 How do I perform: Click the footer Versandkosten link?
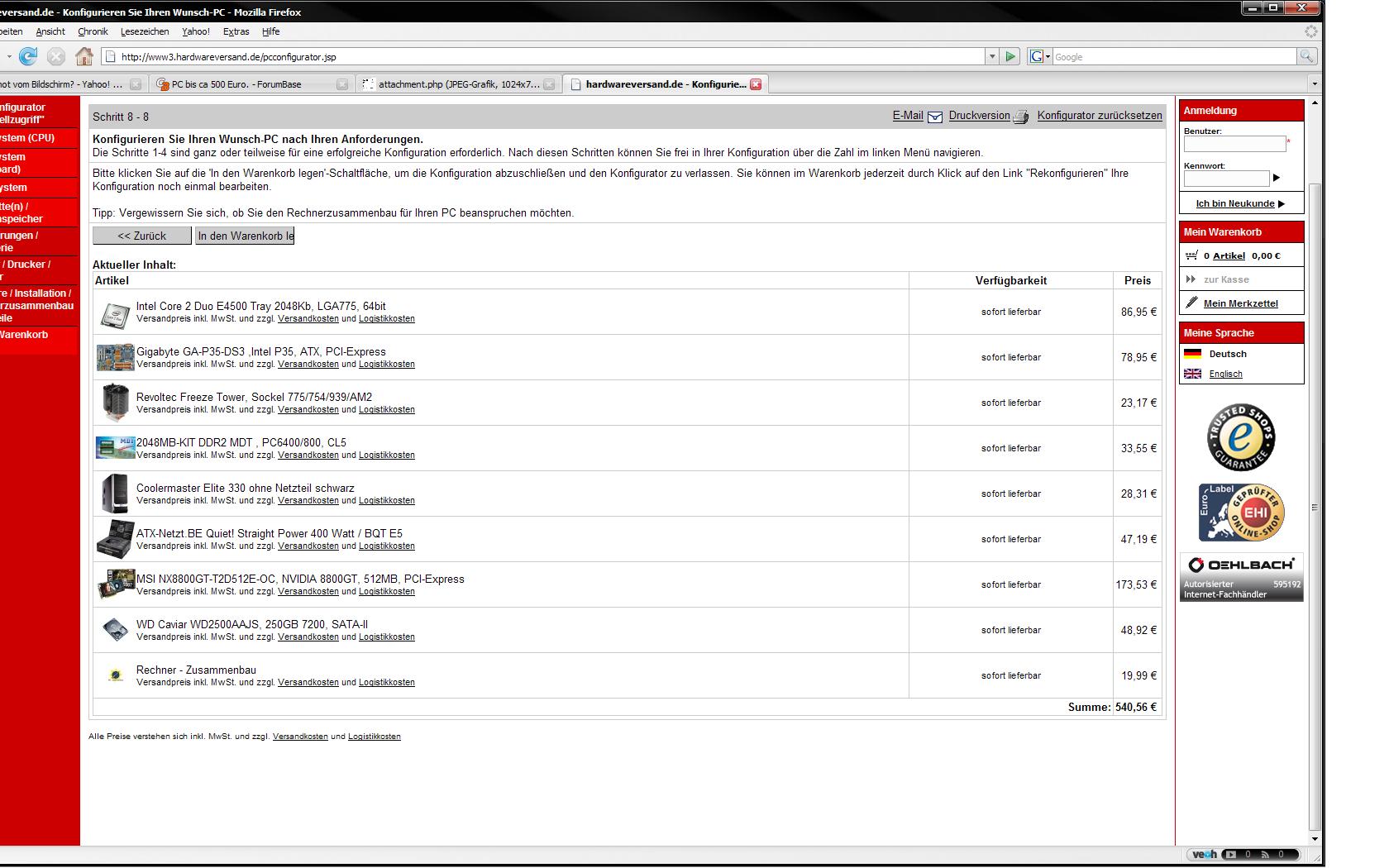[300, 737]
